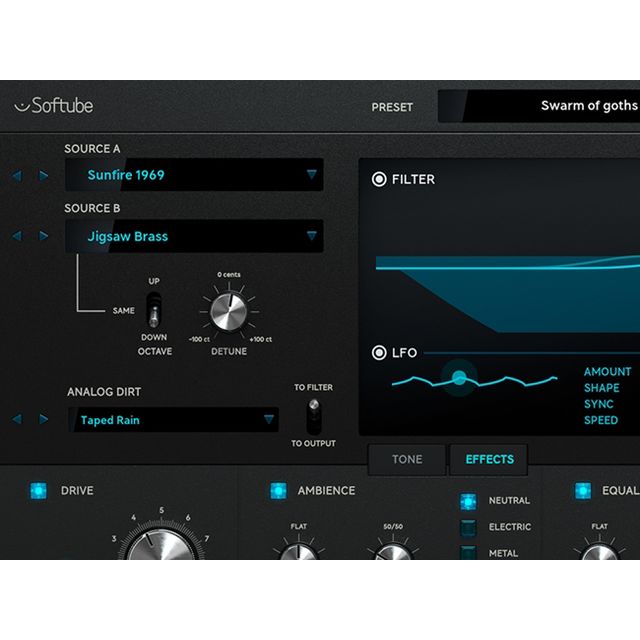Click the filter curve display
Image resolution: width=640 pixels, height=640 pixels.
point(508,294)
